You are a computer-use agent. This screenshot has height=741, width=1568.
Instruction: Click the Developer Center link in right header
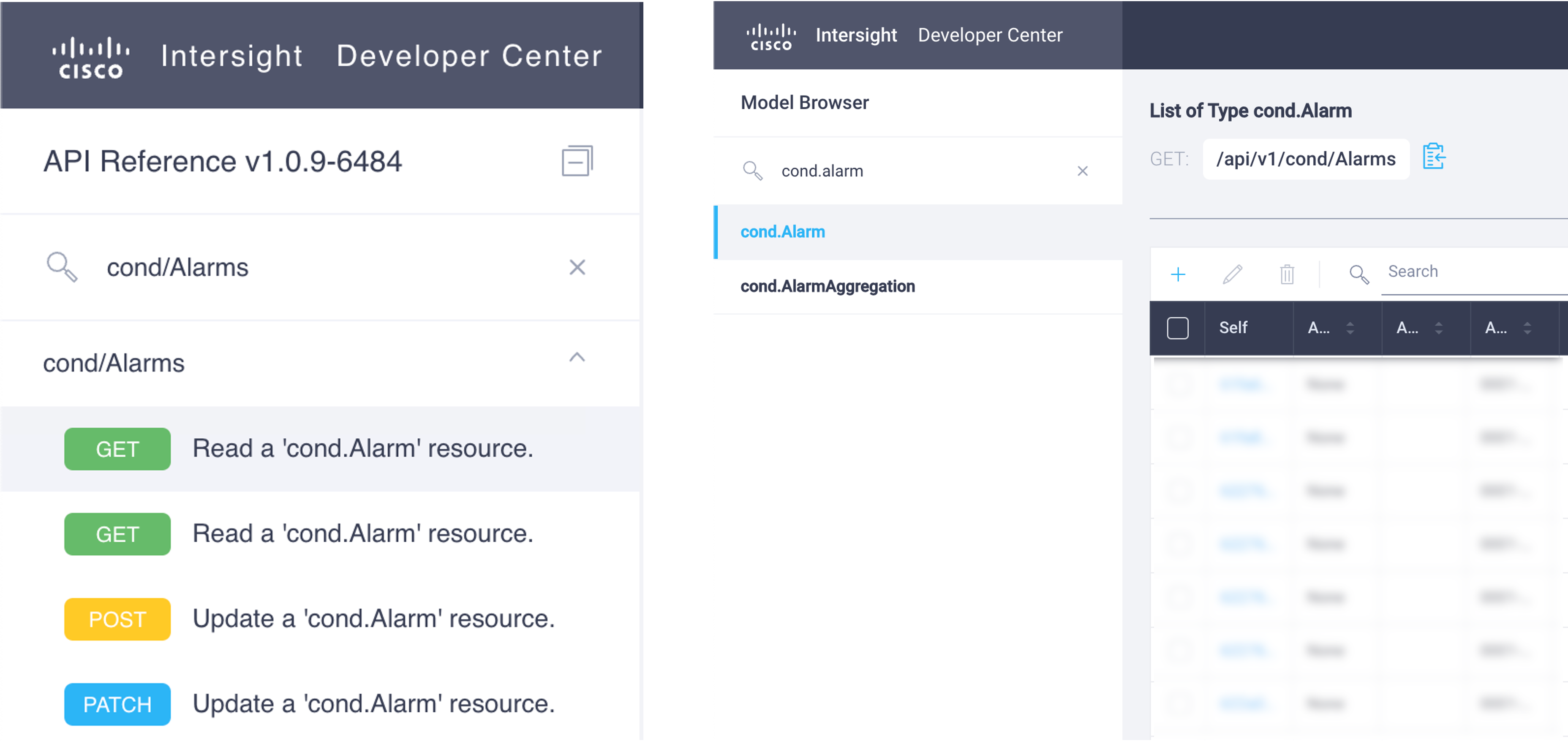(990, 35)
